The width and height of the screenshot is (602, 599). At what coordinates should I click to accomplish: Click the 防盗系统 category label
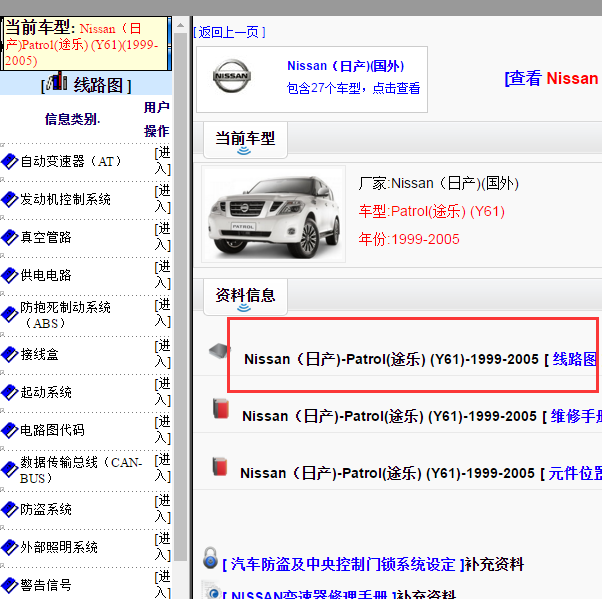[x=46, y=509]
